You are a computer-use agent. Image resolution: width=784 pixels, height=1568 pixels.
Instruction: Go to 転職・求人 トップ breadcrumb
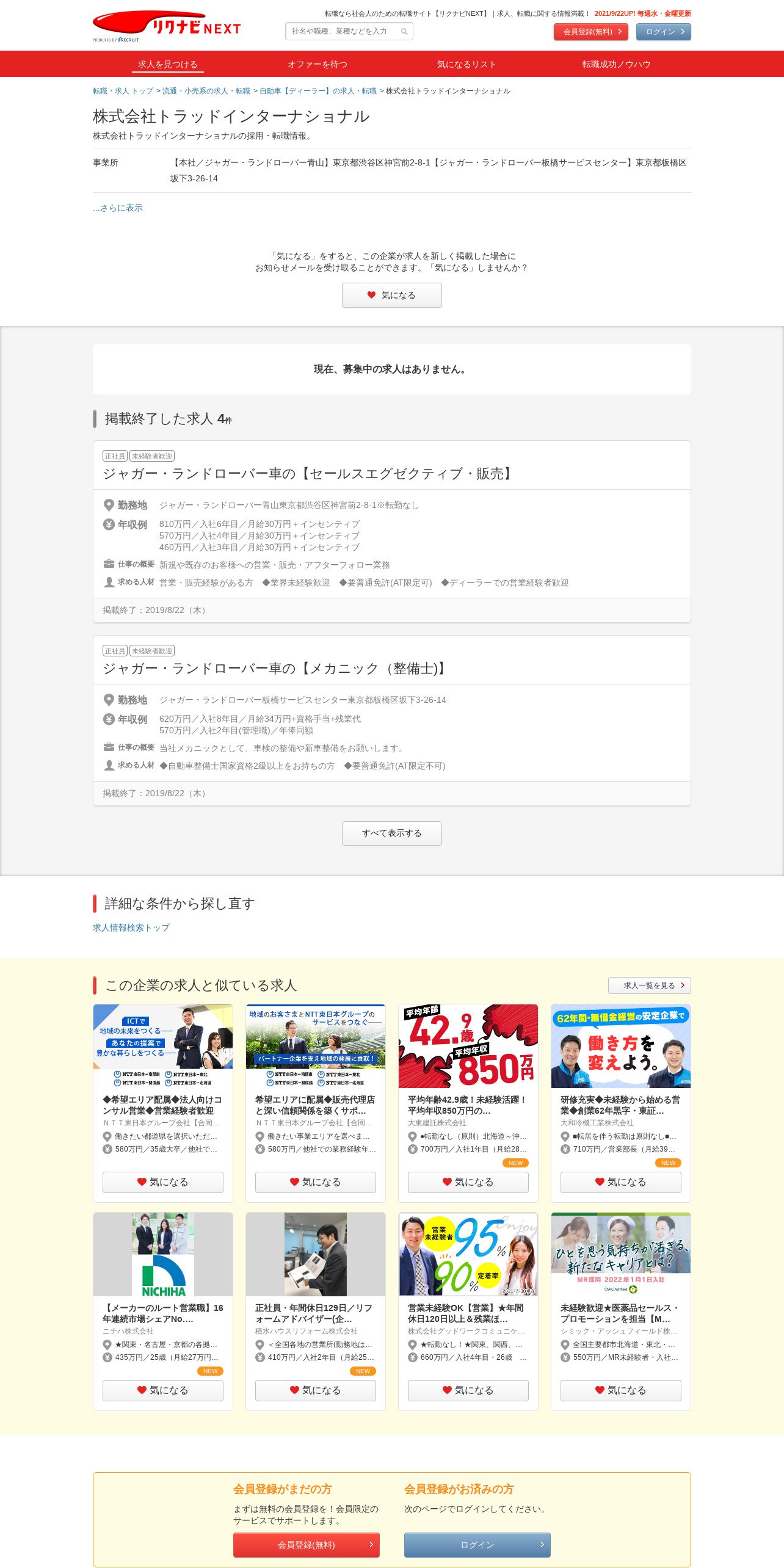tap(123, 91)
